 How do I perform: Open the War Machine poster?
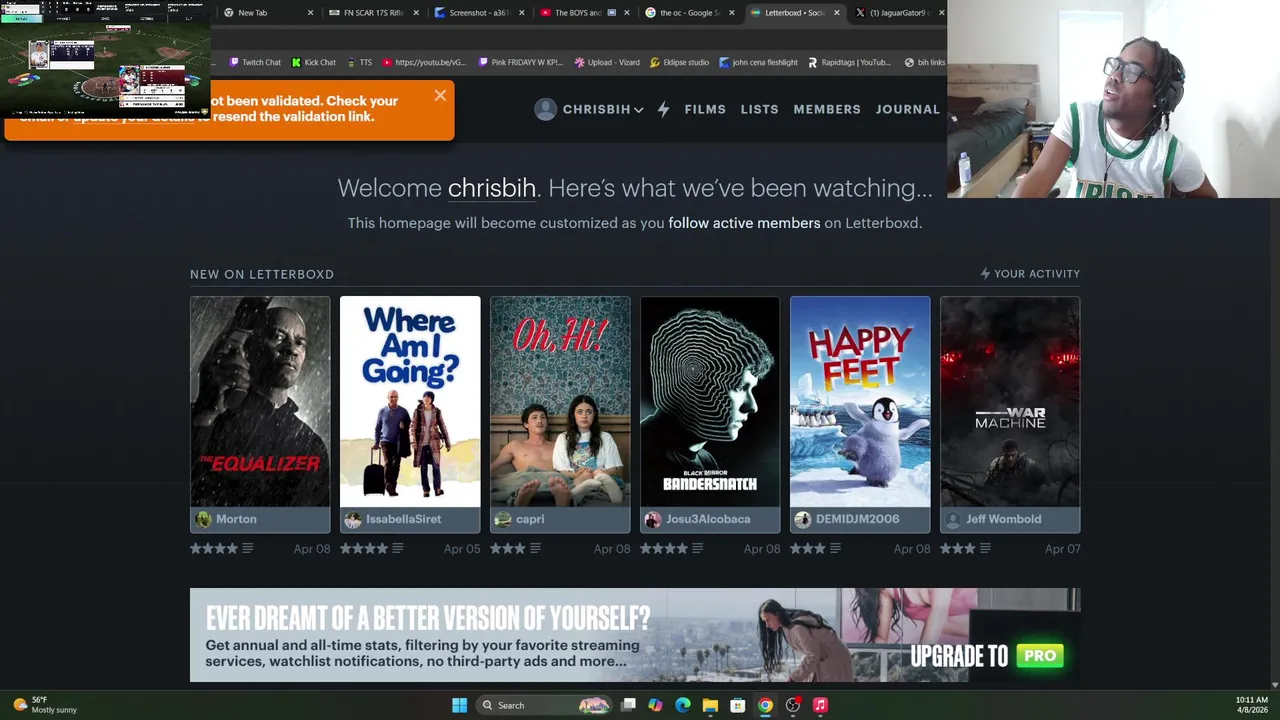tap(1010, 401)
